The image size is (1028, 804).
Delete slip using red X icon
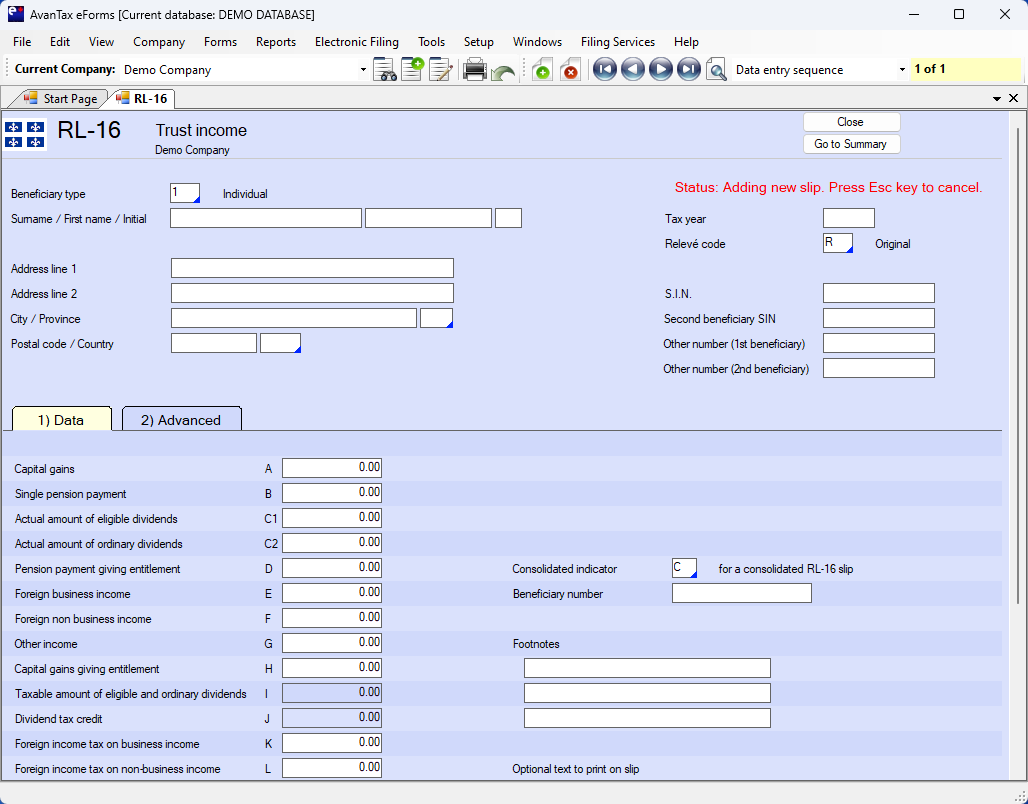(570, 70)
